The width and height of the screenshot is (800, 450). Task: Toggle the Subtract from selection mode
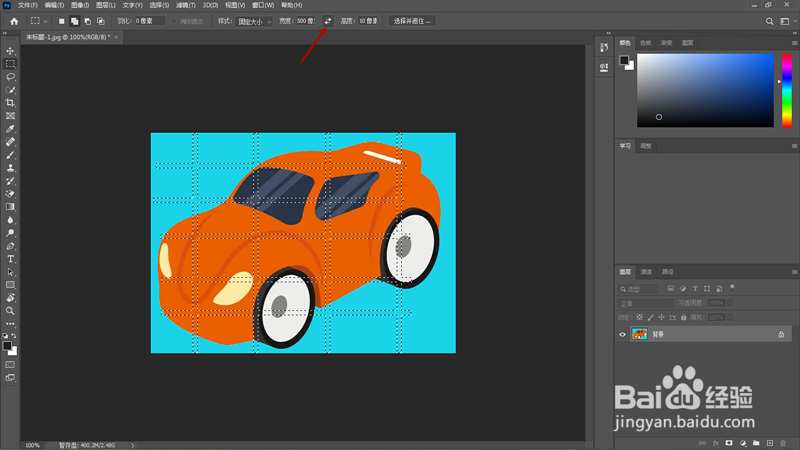click(88, 20)
